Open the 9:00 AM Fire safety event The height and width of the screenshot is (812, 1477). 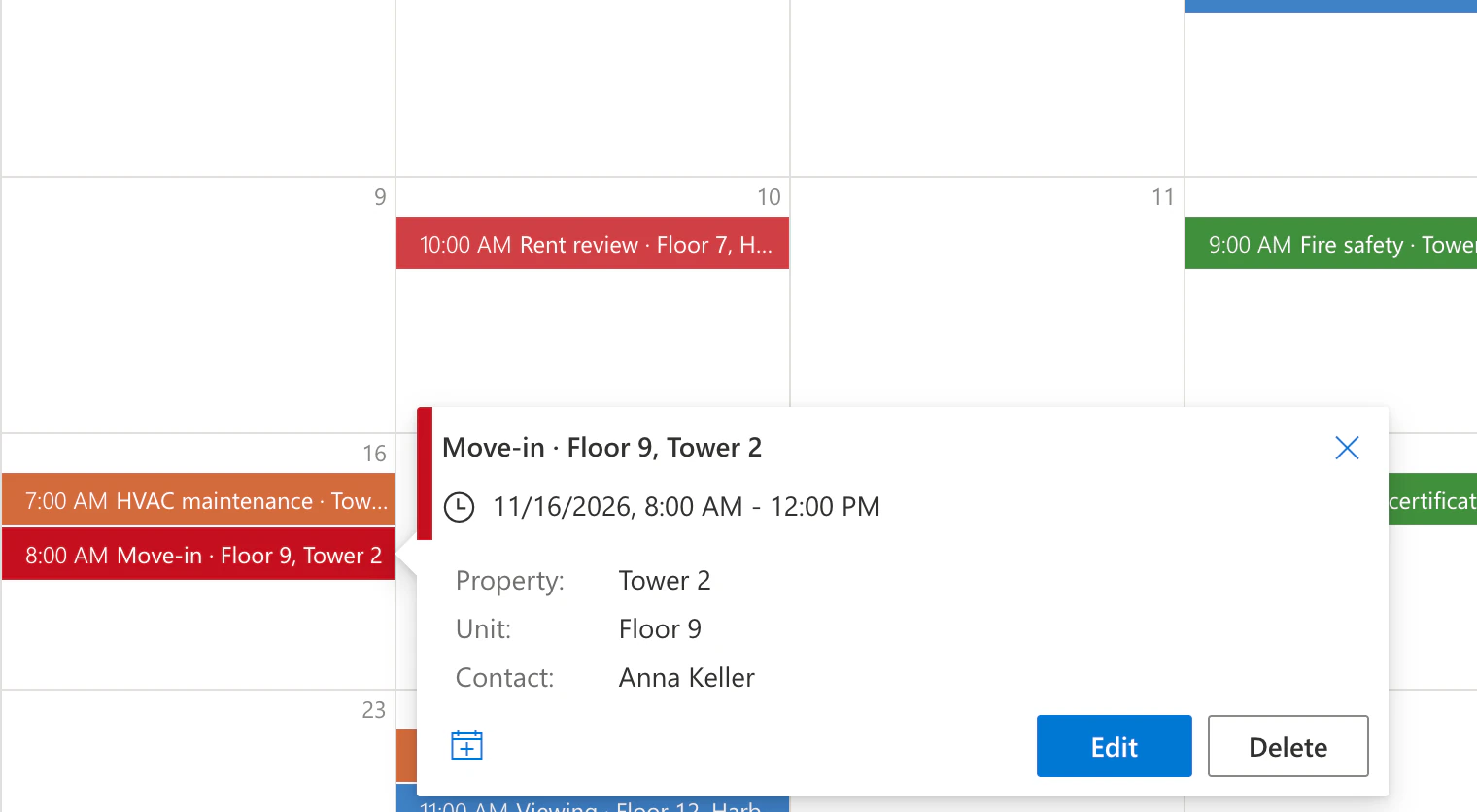(1331, 243)
